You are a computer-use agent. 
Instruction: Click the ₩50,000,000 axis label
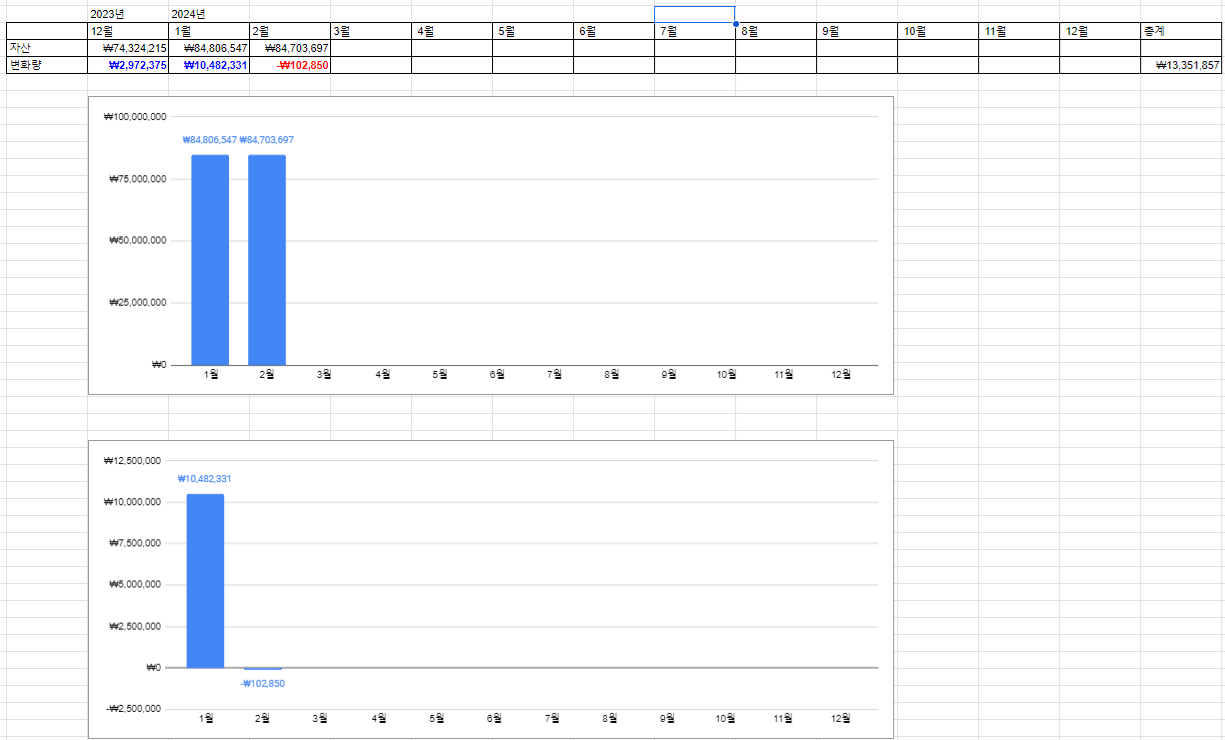tap(138, 241)
